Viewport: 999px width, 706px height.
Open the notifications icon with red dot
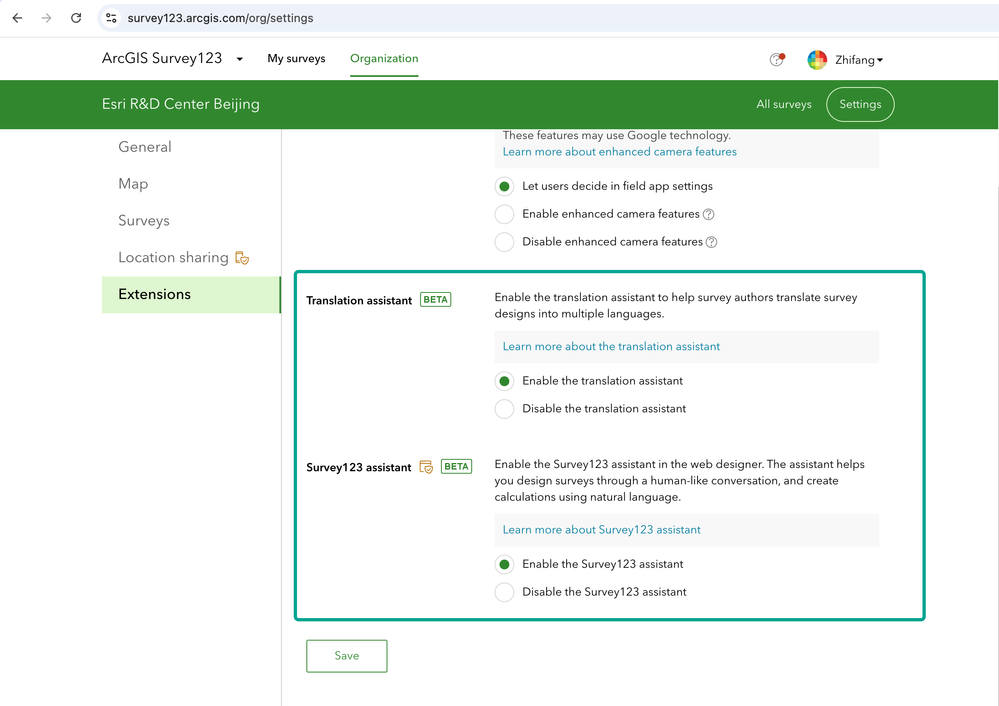pos(777,59)
